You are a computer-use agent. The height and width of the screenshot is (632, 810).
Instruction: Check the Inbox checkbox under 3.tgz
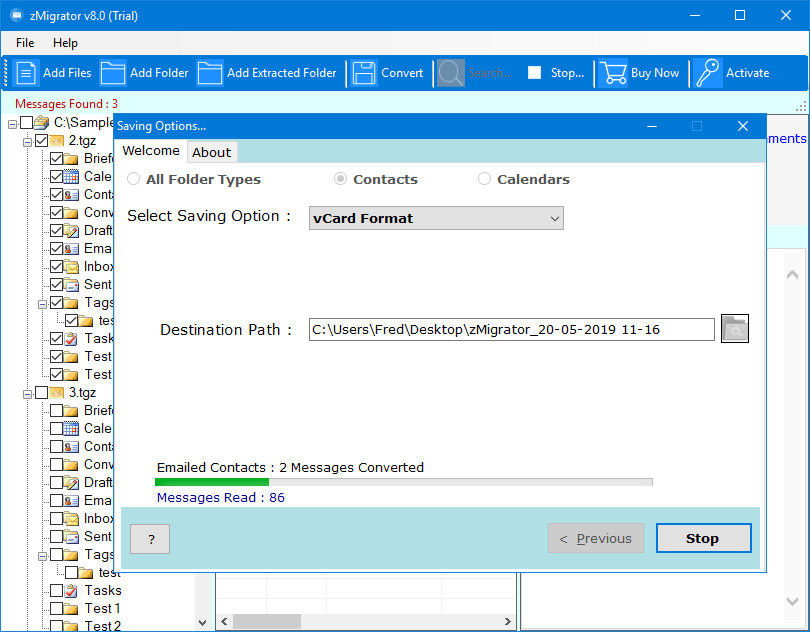click(x=56, y=518)
